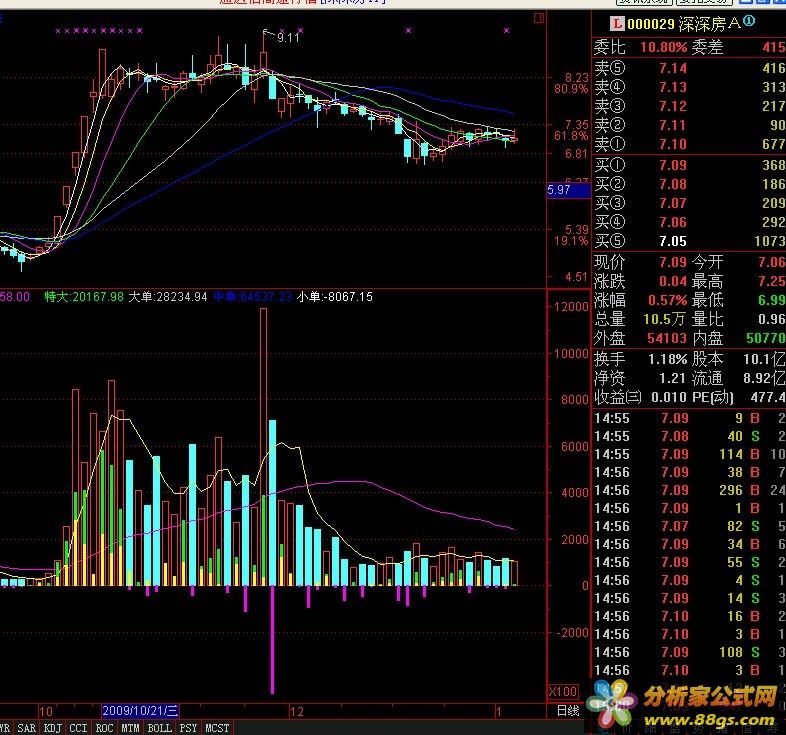Click the 小单:-8067.15 indicator value

point(335,297)
